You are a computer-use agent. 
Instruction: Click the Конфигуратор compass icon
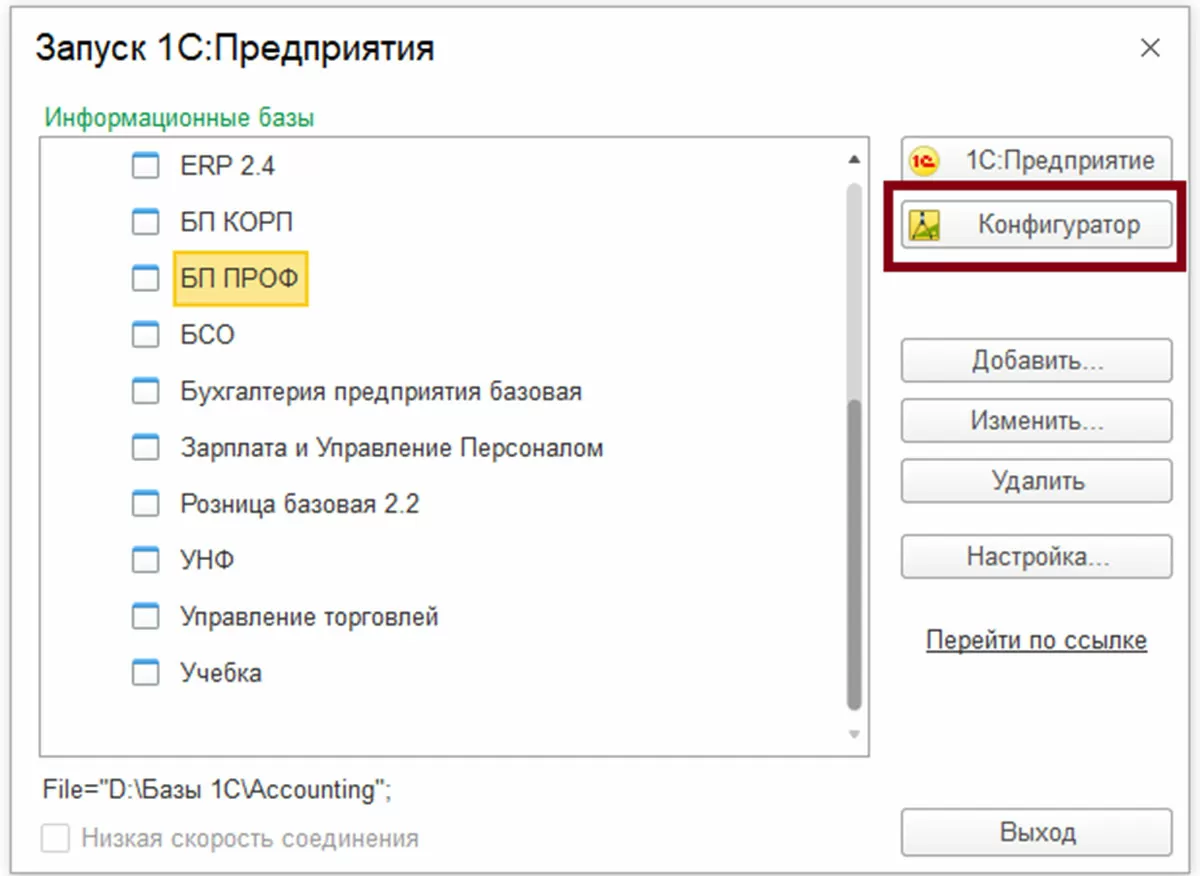click(925, 226)
